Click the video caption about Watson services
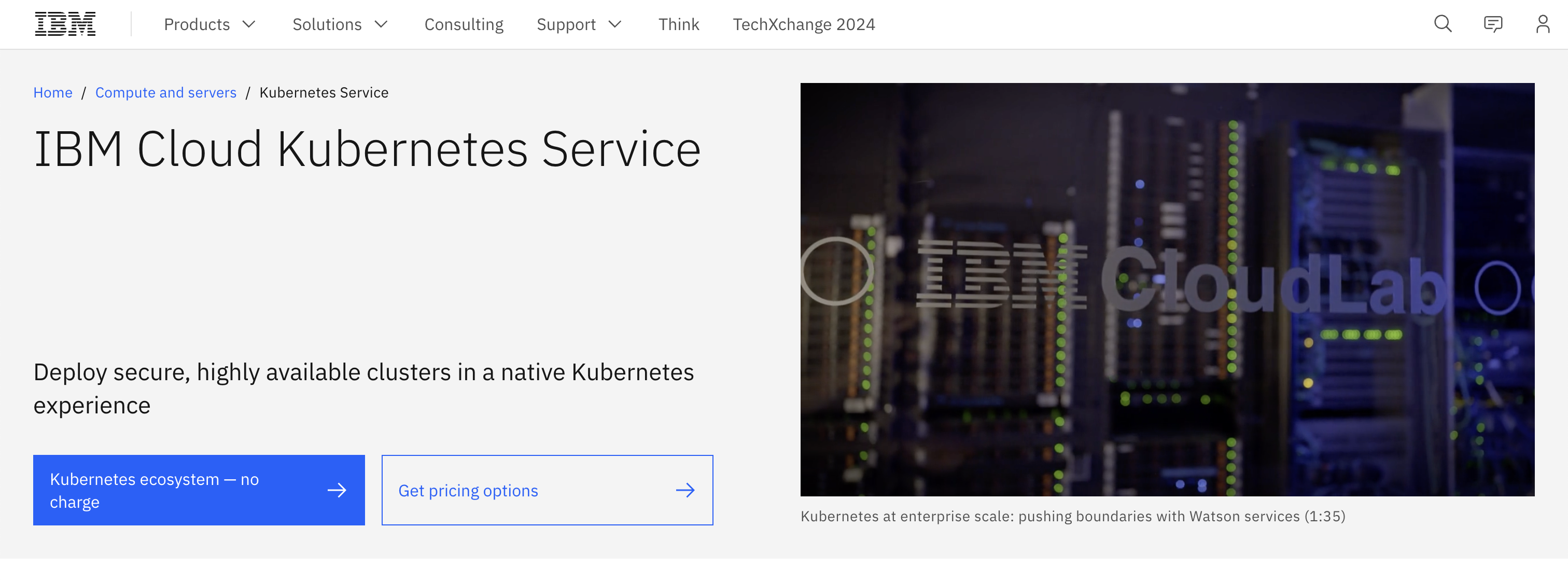Image resolution: width=1568 pixels, height=583 pixels. click(x=1072, y=516)
